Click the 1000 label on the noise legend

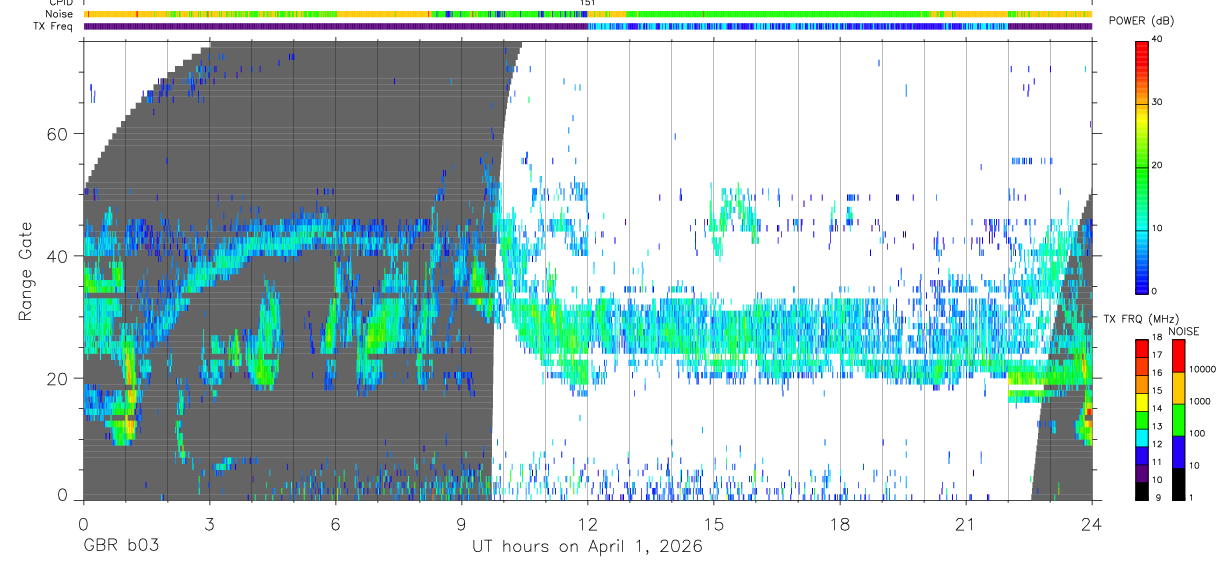pyautogui.click(x=1199, y=401)
